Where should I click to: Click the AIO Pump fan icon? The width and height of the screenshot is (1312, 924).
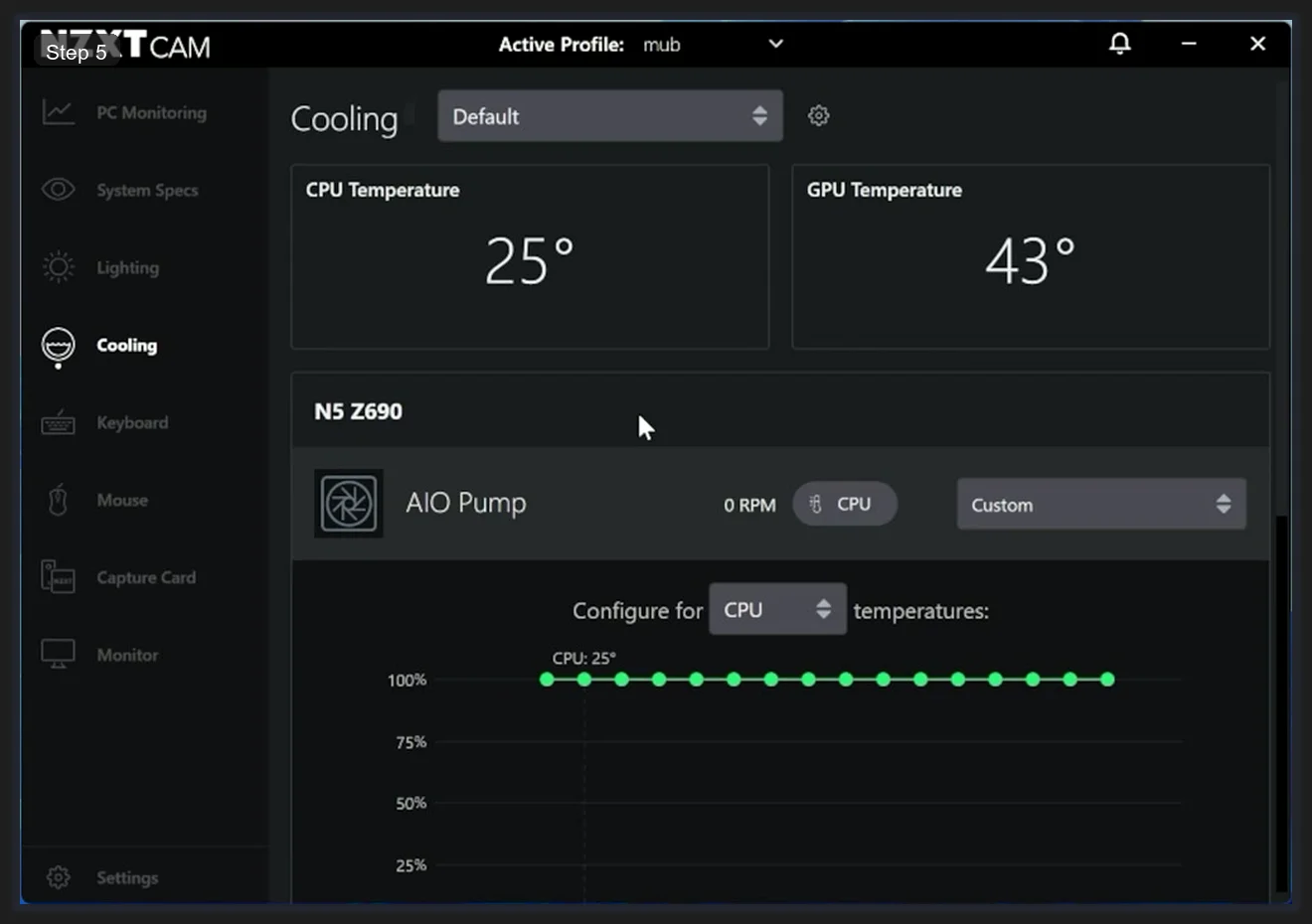(349, 503)
